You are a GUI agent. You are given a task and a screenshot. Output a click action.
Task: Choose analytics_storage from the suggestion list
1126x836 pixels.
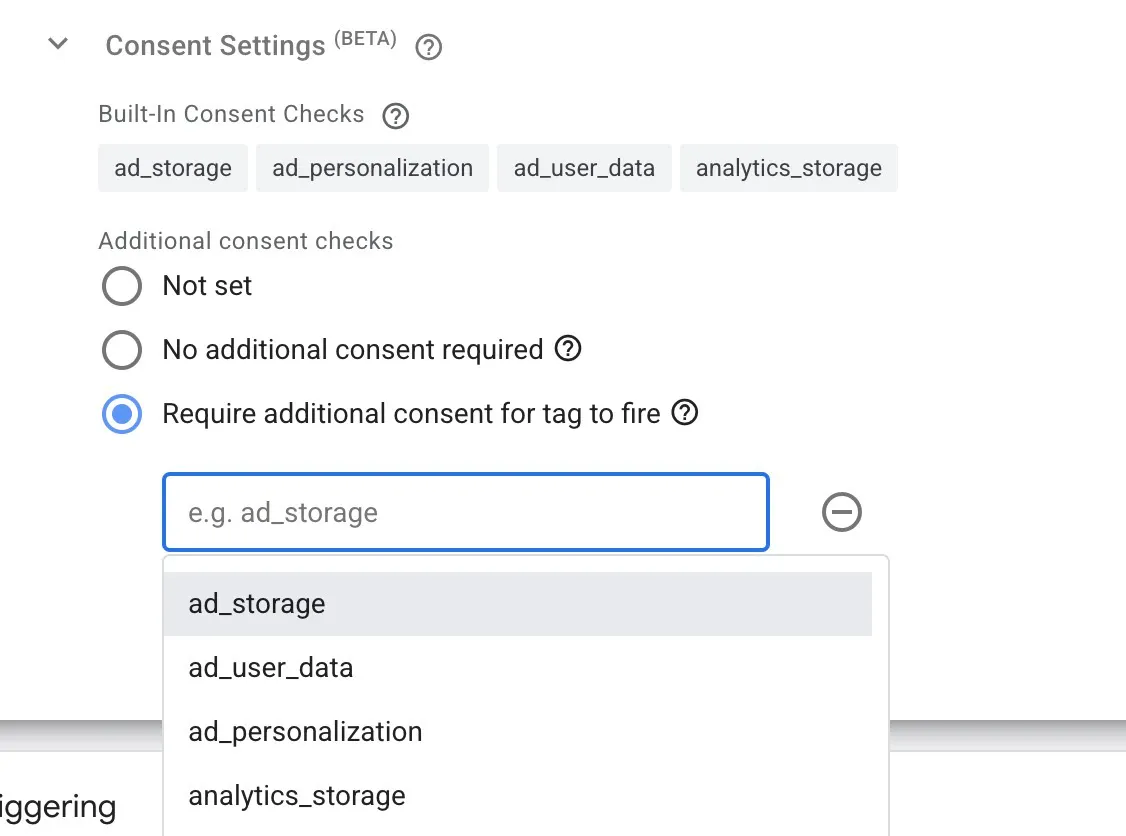tap(518, 796)
